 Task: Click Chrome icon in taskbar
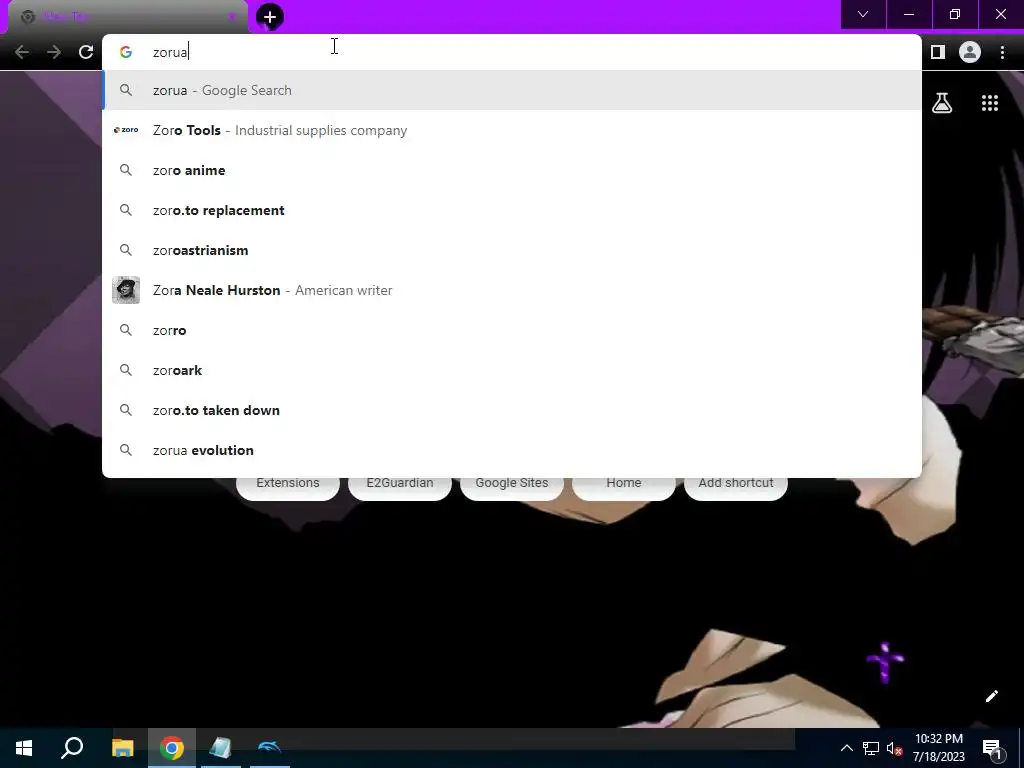point(172,748)
